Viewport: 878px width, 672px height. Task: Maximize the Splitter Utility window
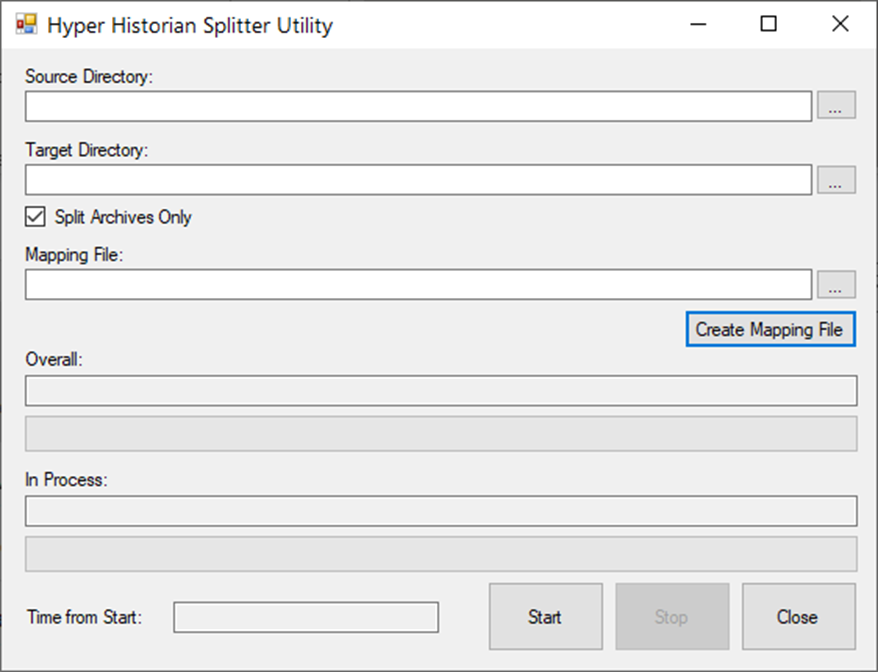point(768,24)
